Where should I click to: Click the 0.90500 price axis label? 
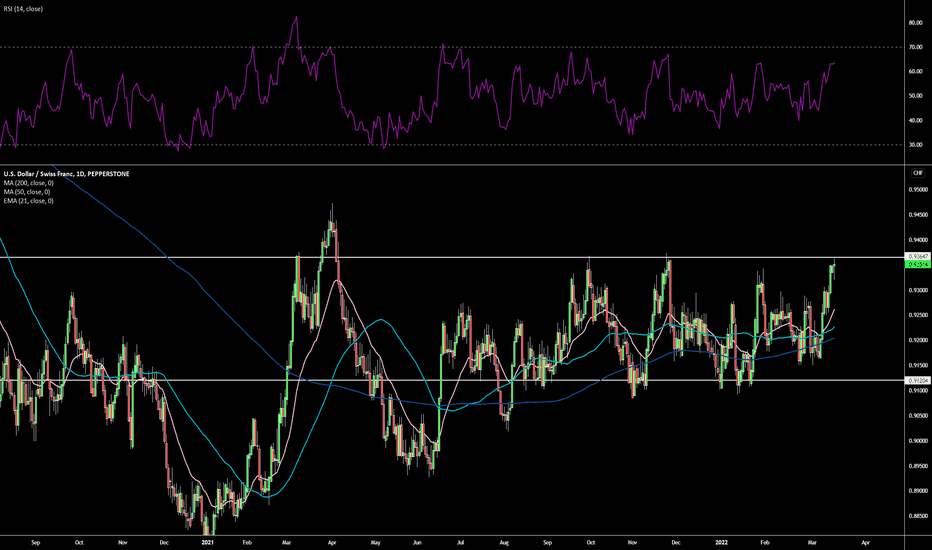[917, 416]
